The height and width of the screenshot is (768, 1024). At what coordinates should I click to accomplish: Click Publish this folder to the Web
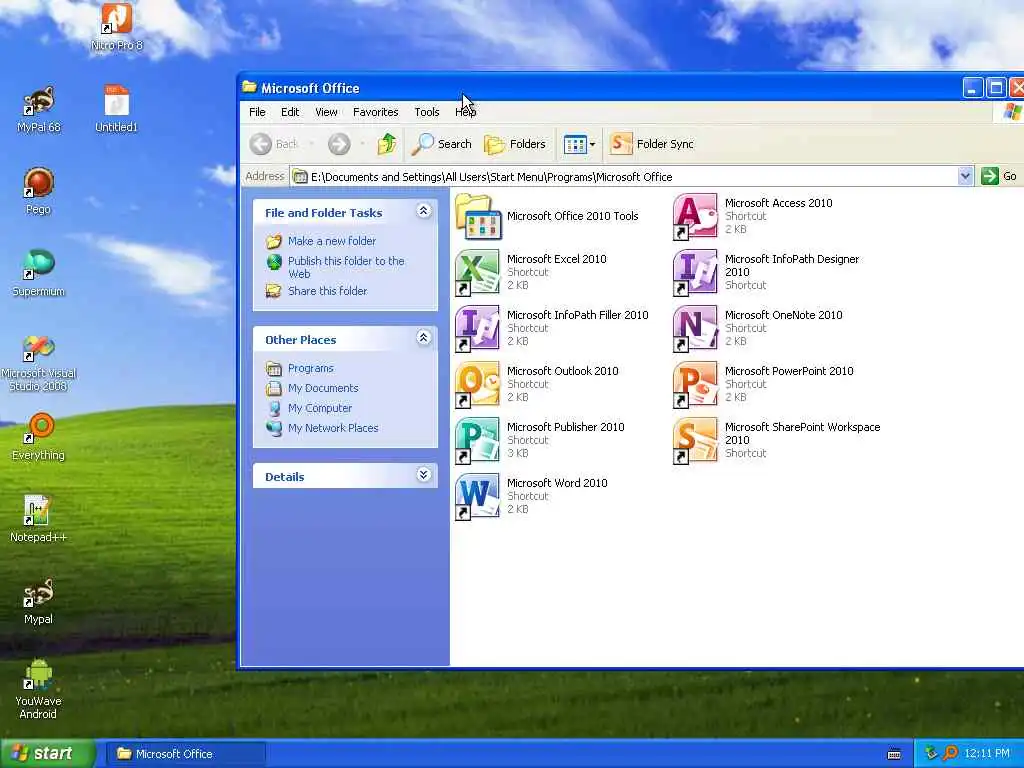coord(346,267)
